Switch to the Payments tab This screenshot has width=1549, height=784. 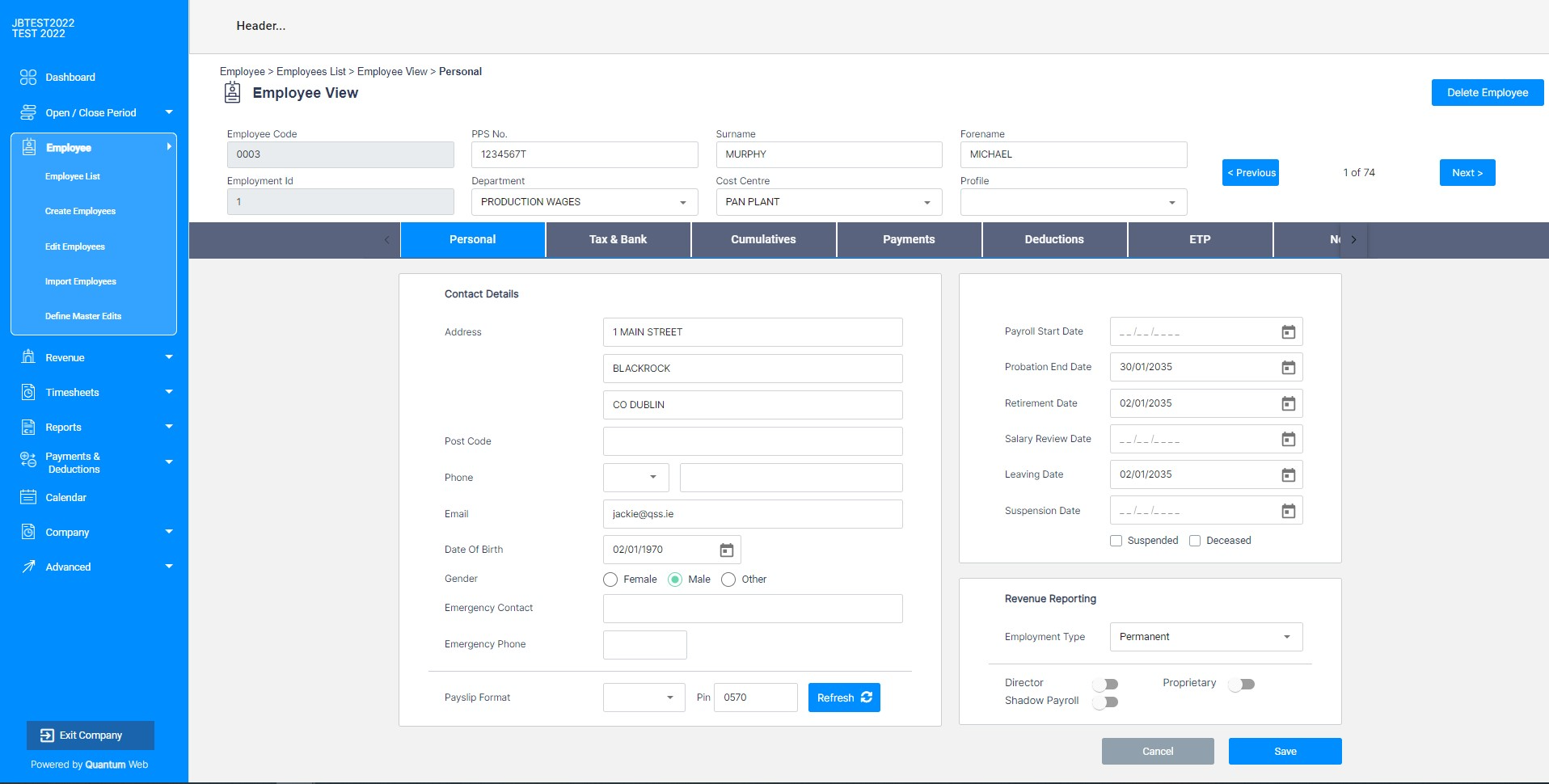909,240
